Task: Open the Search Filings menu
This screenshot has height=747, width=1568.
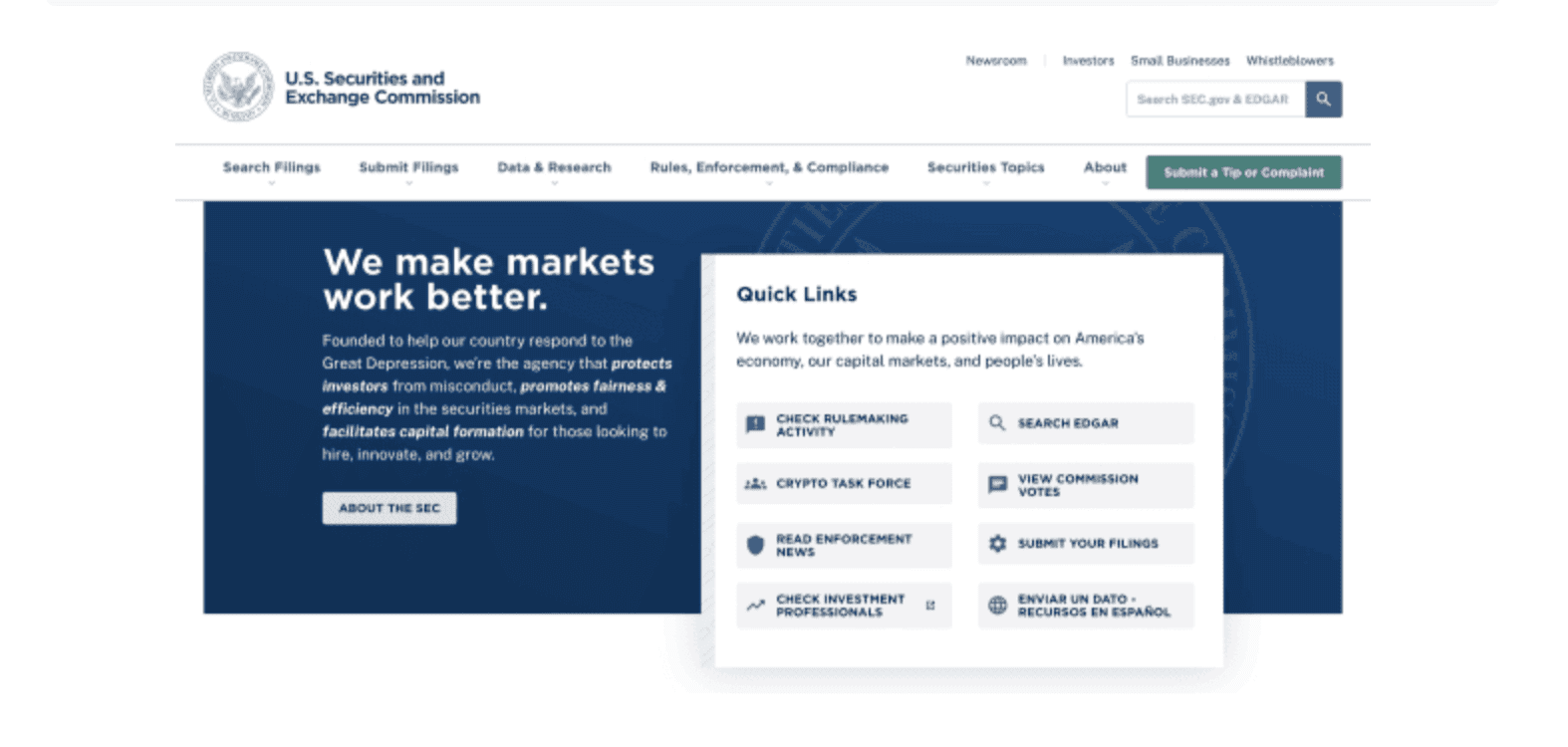Action: [272, 167]
